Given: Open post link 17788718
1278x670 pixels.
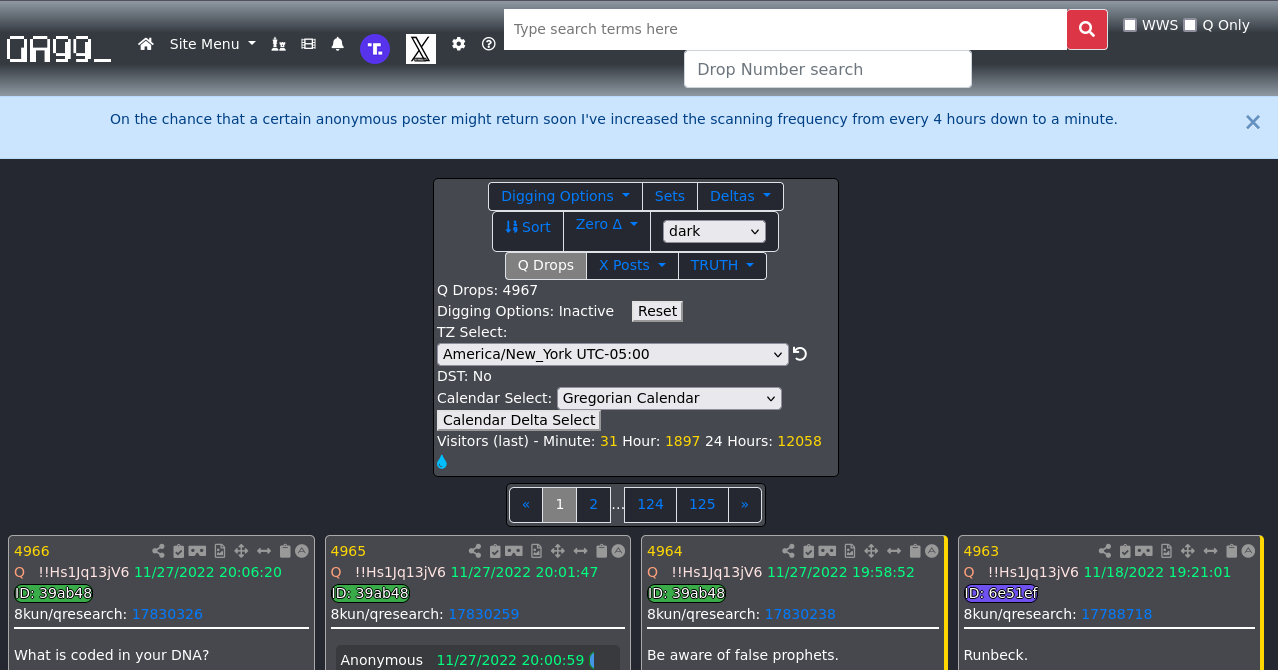Looking at the screenshot, I should (x=1116, y=614).
